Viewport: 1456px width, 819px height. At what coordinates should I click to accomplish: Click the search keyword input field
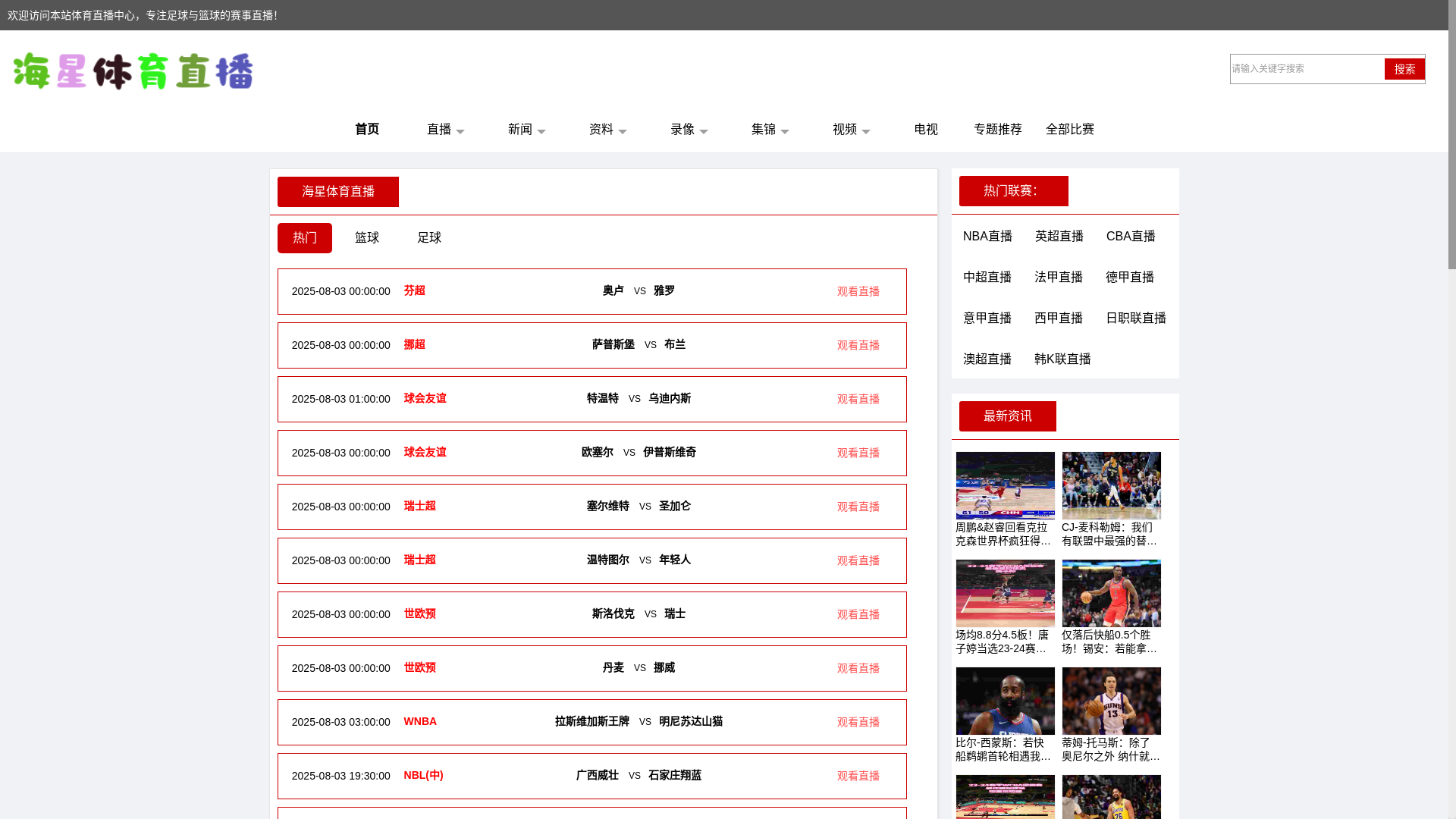coord(1307,69)
